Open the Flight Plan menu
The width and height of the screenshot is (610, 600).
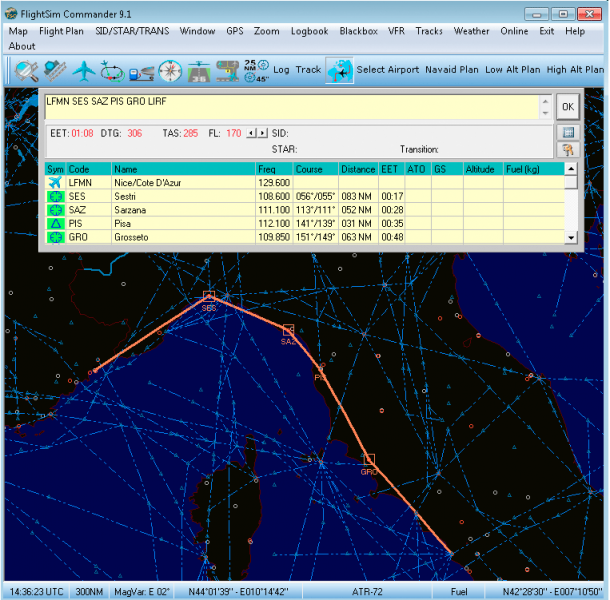(x=61, y=31)
